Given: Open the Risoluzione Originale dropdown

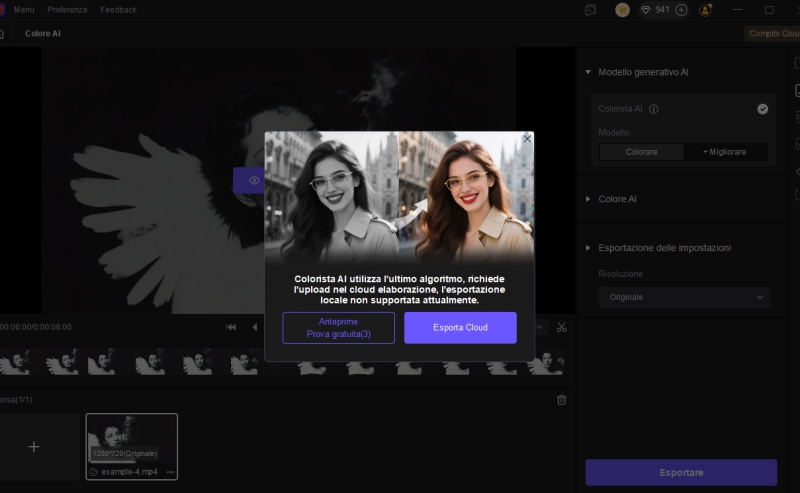Looking at the screenshot, I should (684, 297).
